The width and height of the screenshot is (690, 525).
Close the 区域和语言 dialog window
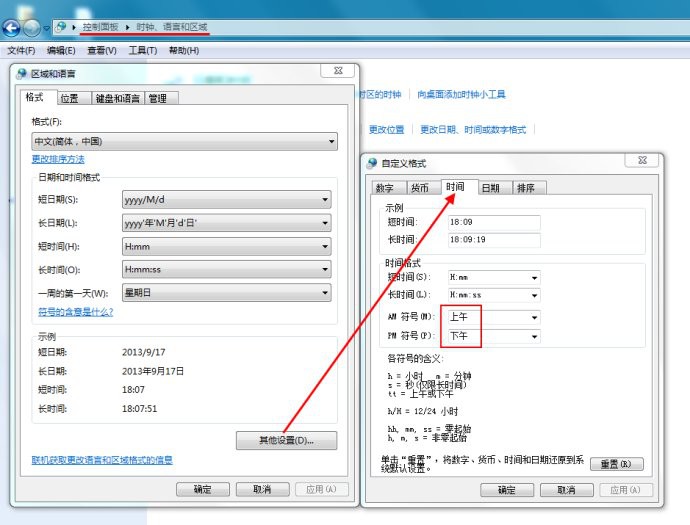pos(340,72)
